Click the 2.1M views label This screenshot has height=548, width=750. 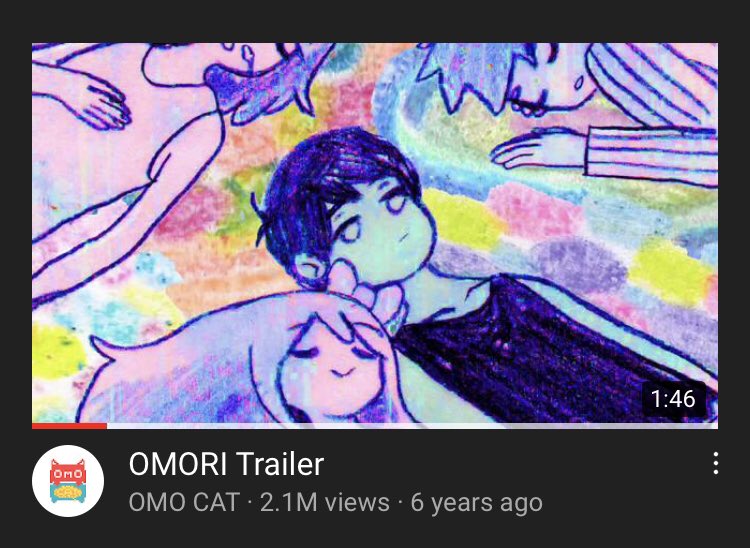pos(325,503)
